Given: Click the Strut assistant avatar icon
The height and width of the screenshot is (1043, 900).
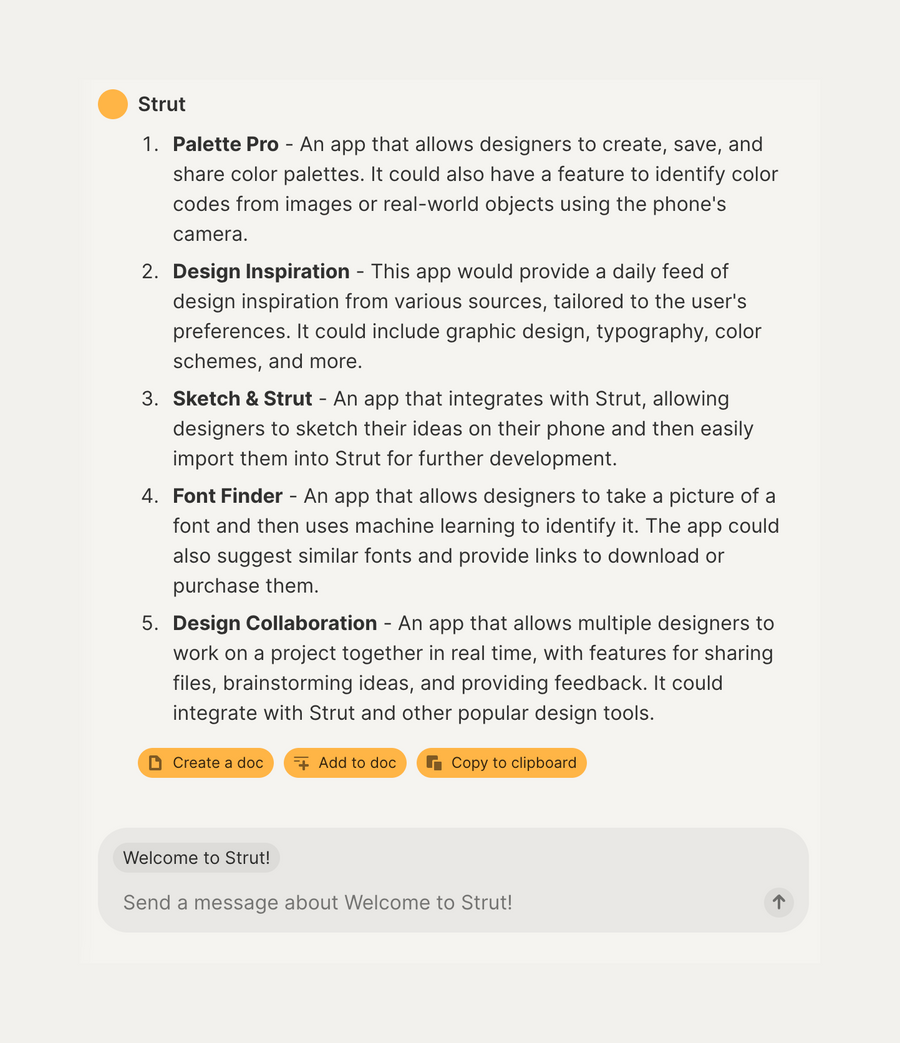Looking at the screenshot, I should pos(112,104).
